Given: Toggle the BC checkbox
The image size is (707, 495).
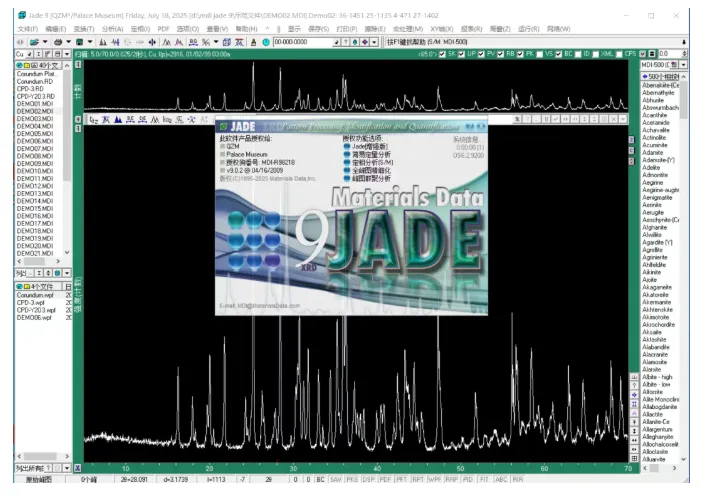Looking at the screenshot, I should click(559, 54).
